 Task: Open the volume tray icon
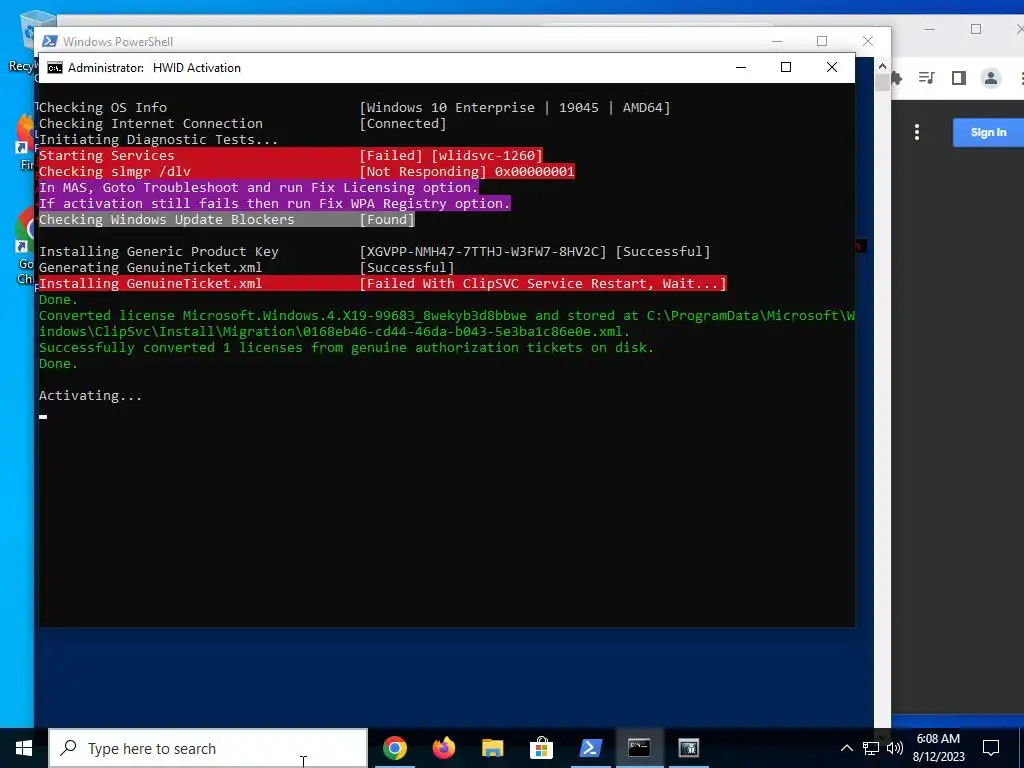click(x=895, y=748)
